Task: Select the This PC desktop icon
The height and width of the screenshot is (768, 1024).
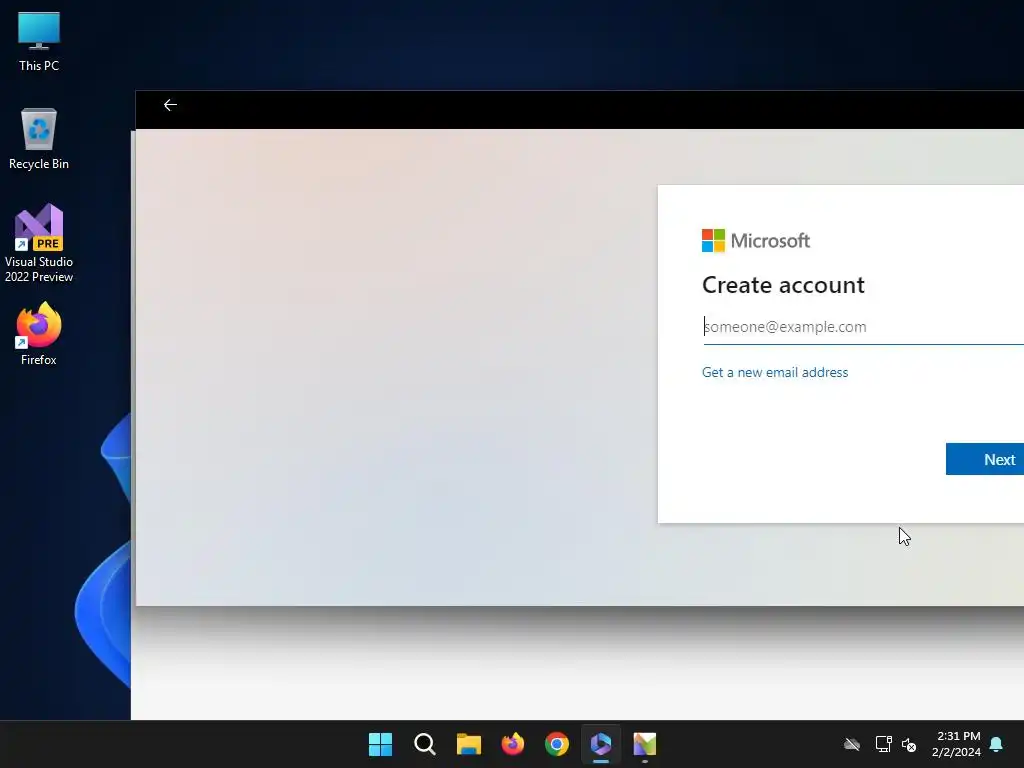Action: pos(39,41)
